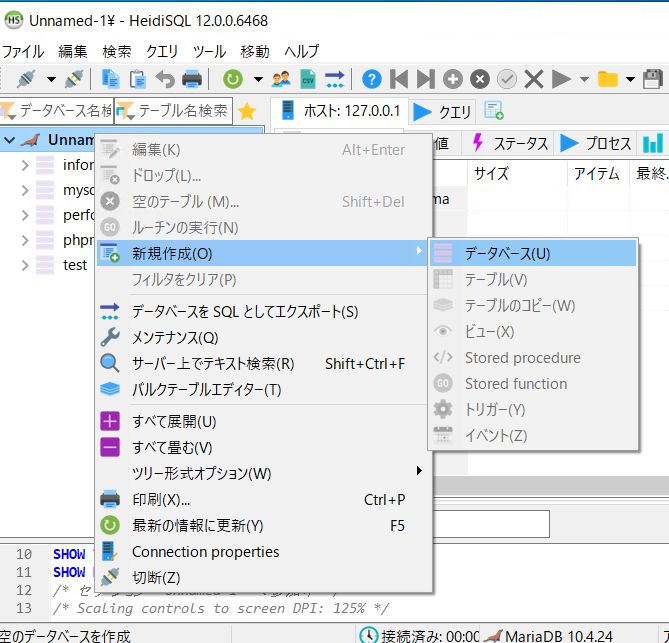Screen dimensions: 669x643
Task: Click the new query tab icon
Action: (x=494, y=111)
